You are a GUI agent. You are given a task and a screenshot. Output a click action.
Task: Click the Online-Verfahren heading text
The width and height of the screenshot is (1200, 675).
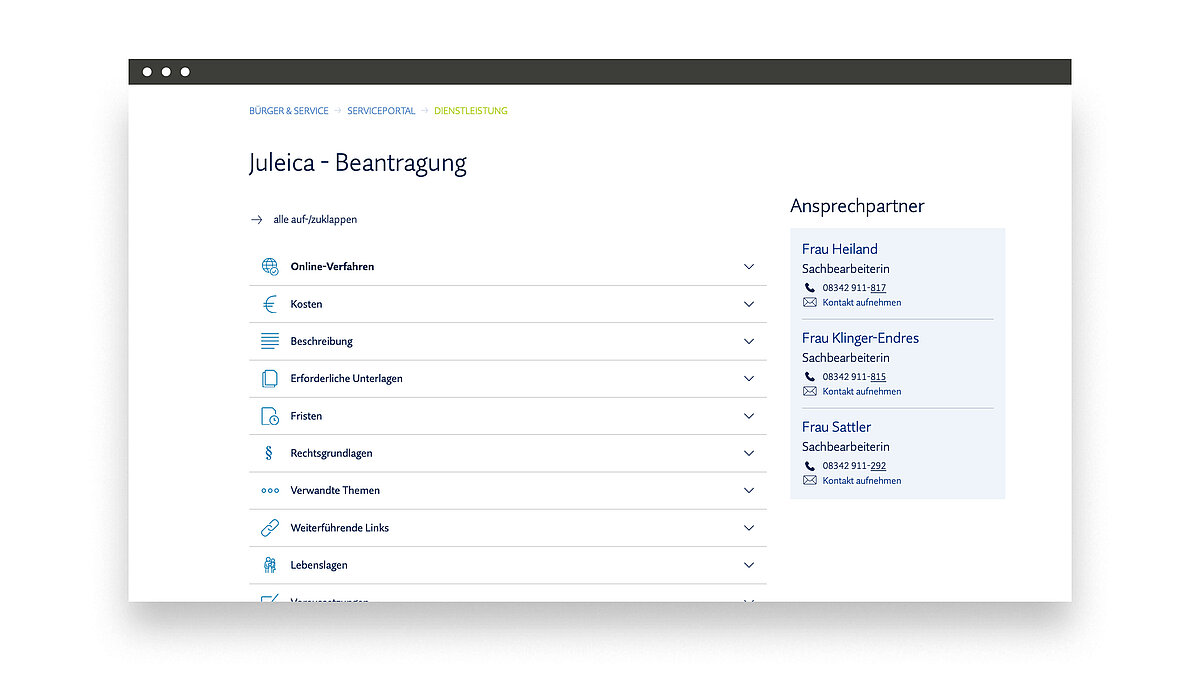[x=332, y=267]
